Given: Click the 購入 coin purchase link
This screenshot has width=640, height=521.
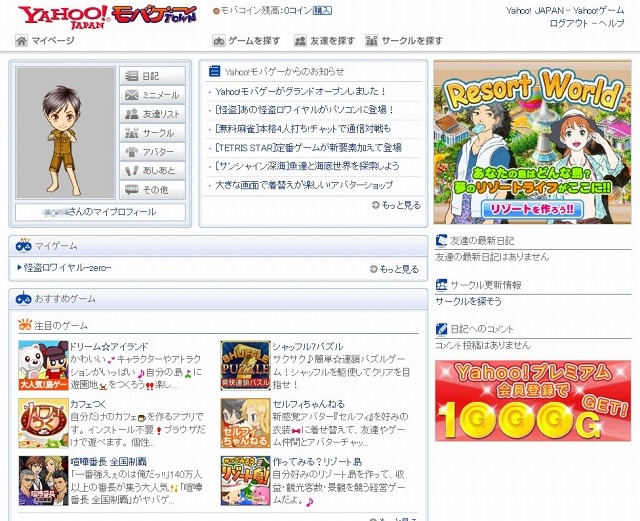Looking at the screenshot, I should 322,11.
